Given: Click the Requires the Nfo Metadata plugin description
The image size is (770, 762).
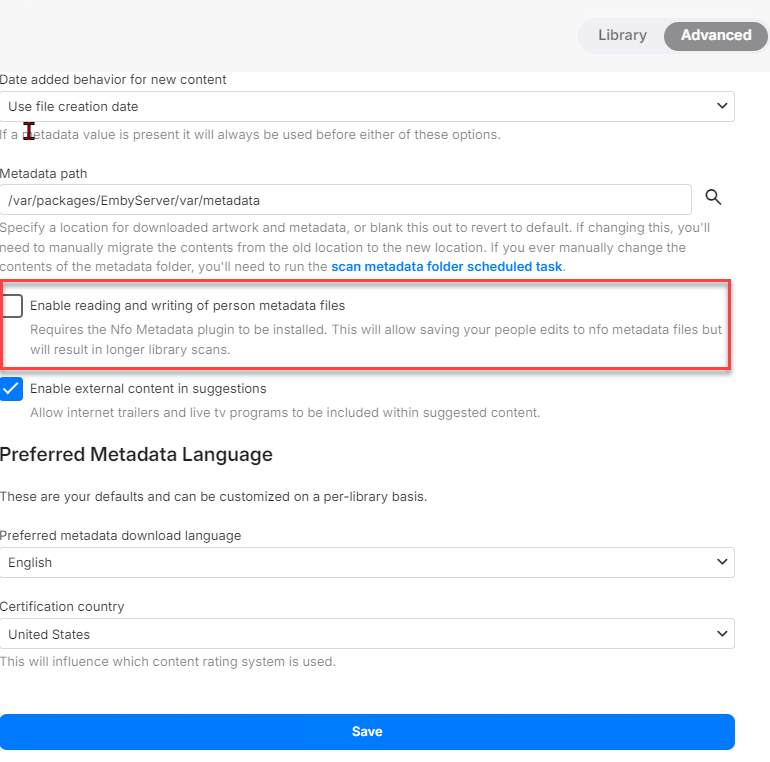Looking at the screenshot, I should click(376, 339).
